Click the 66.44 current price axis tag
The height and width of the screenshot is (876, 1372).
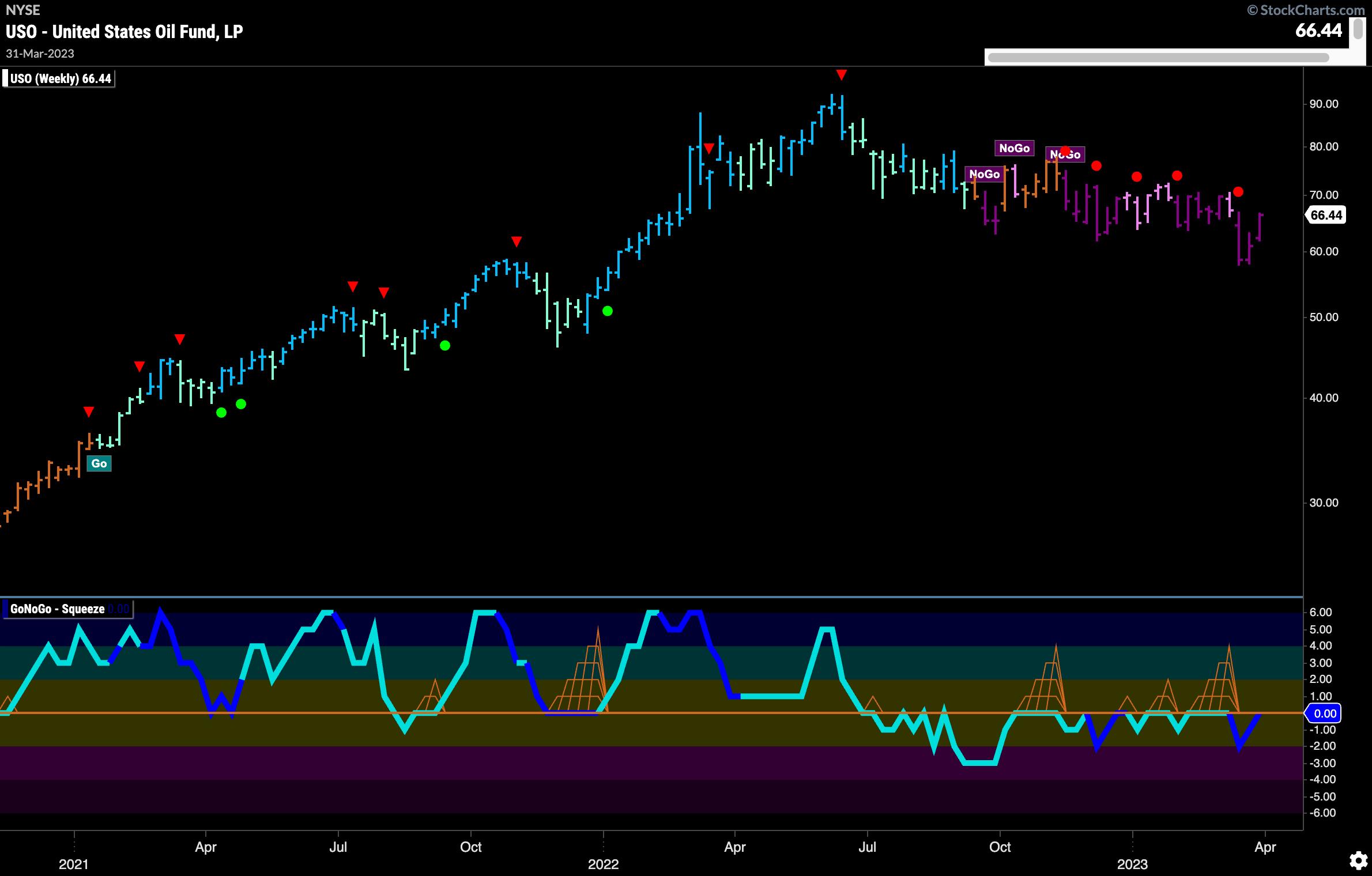coord(1326,215)
